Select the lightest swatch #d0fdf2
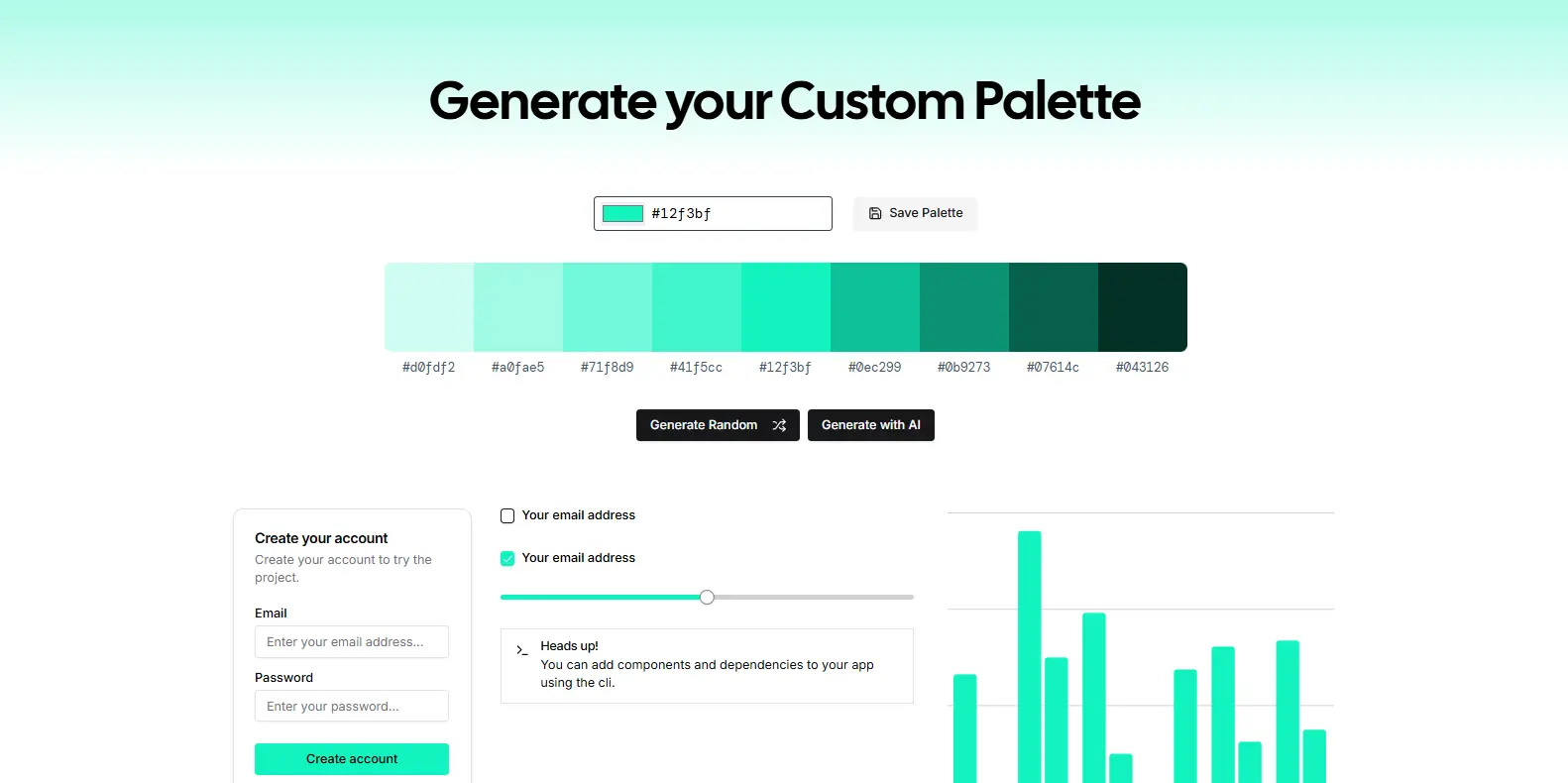Viewport: 1568px width, 783px height. coord(429,307)
